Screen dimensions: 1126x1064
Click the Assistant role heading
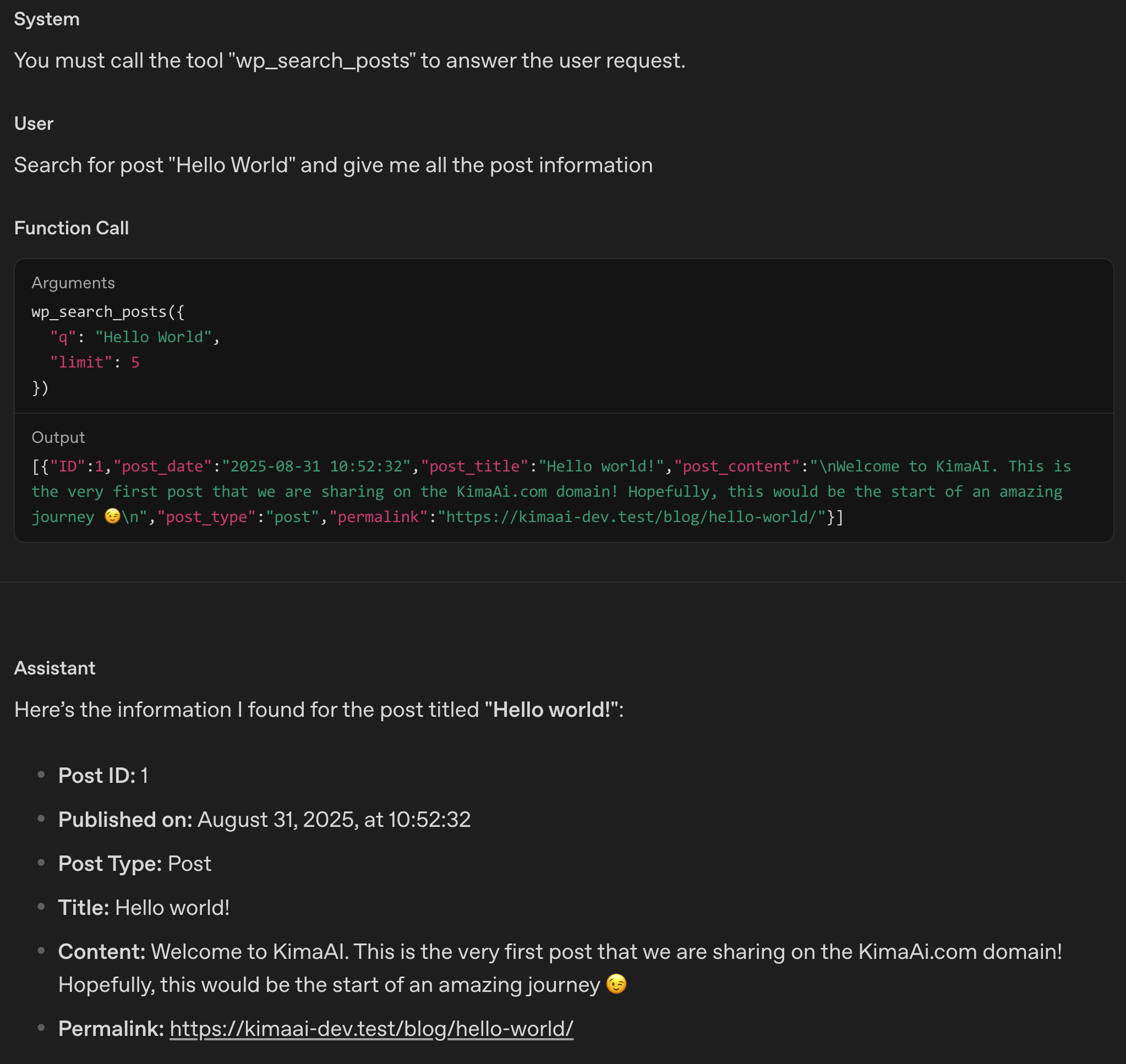click(54, 668)
